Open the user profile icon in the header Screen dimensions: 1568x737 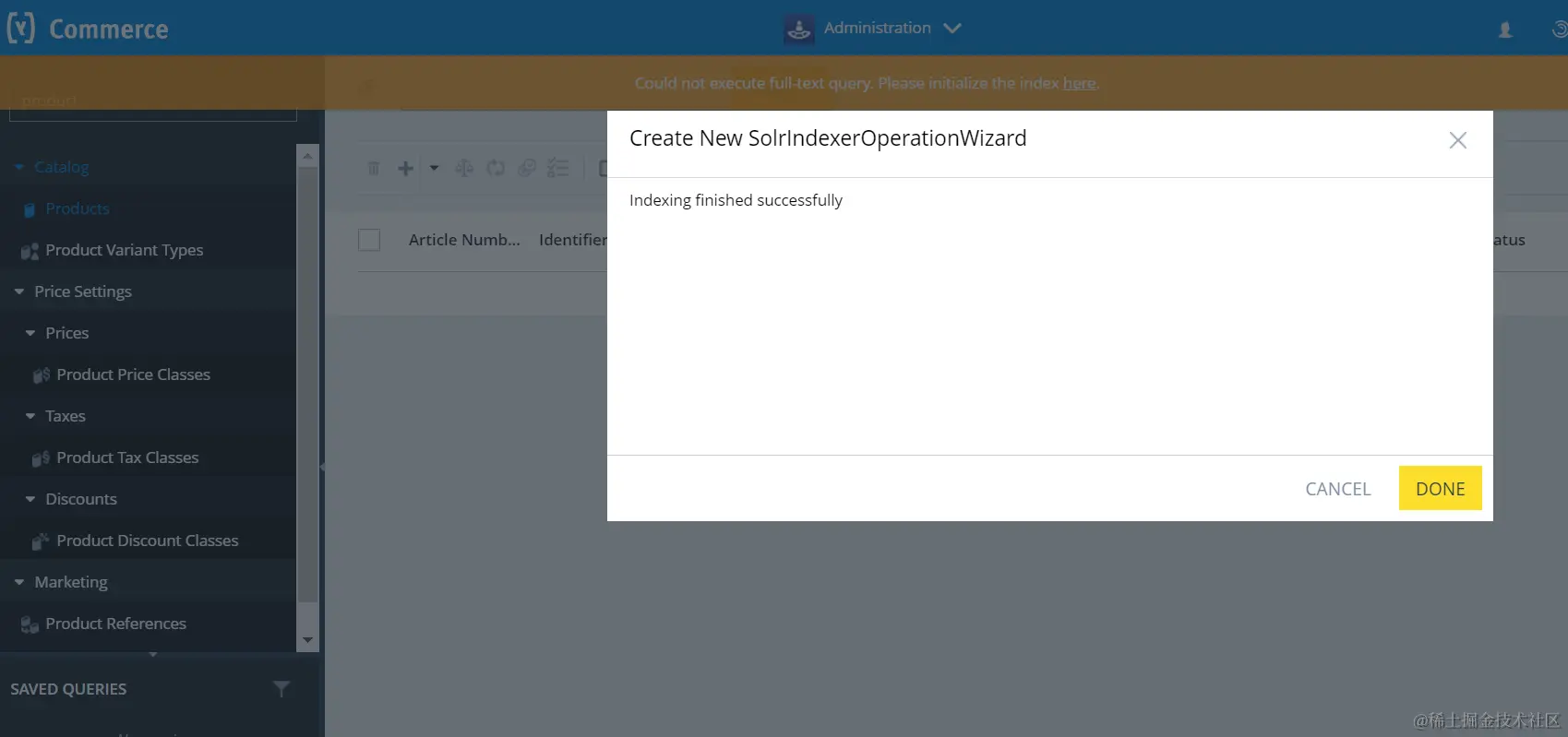(x=1505, y=30)
